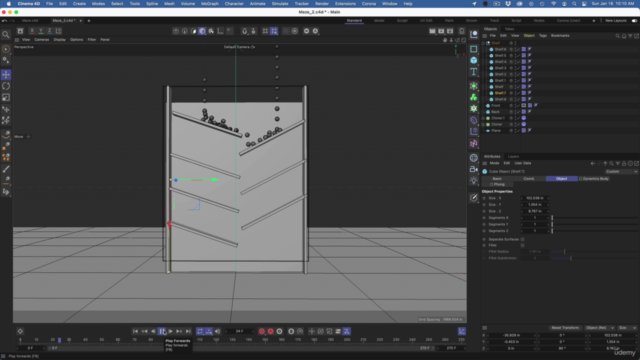
Task: Open the viewport Cameras menu
Action: [x=42, y=40]
